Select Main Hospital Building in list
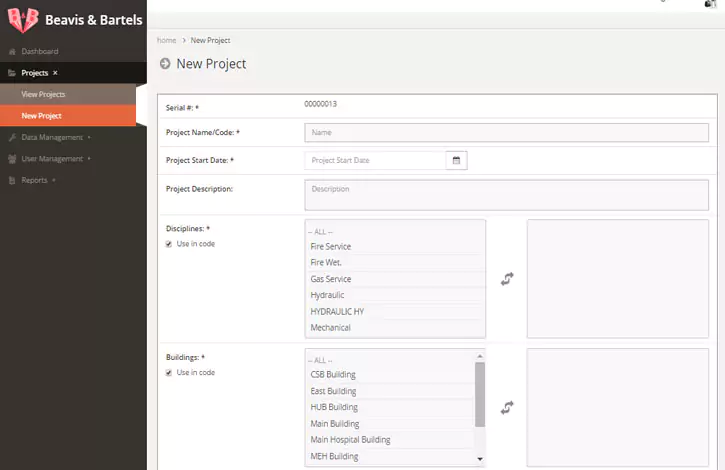The height and width of the screenshot is (470, 725). coord(350,440)
